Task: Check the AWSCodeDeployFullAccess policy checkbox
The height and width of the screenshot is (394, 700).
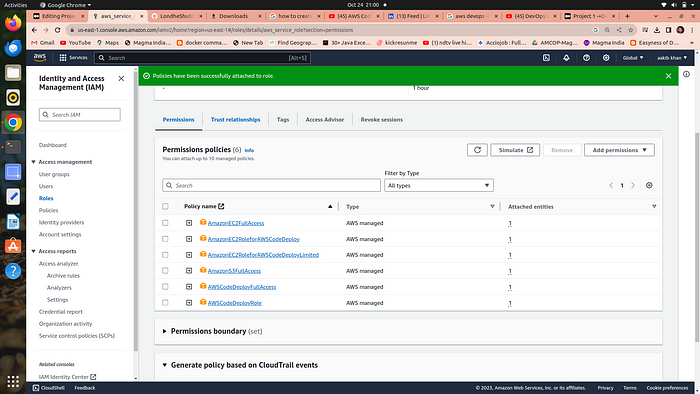Action: 165,286
